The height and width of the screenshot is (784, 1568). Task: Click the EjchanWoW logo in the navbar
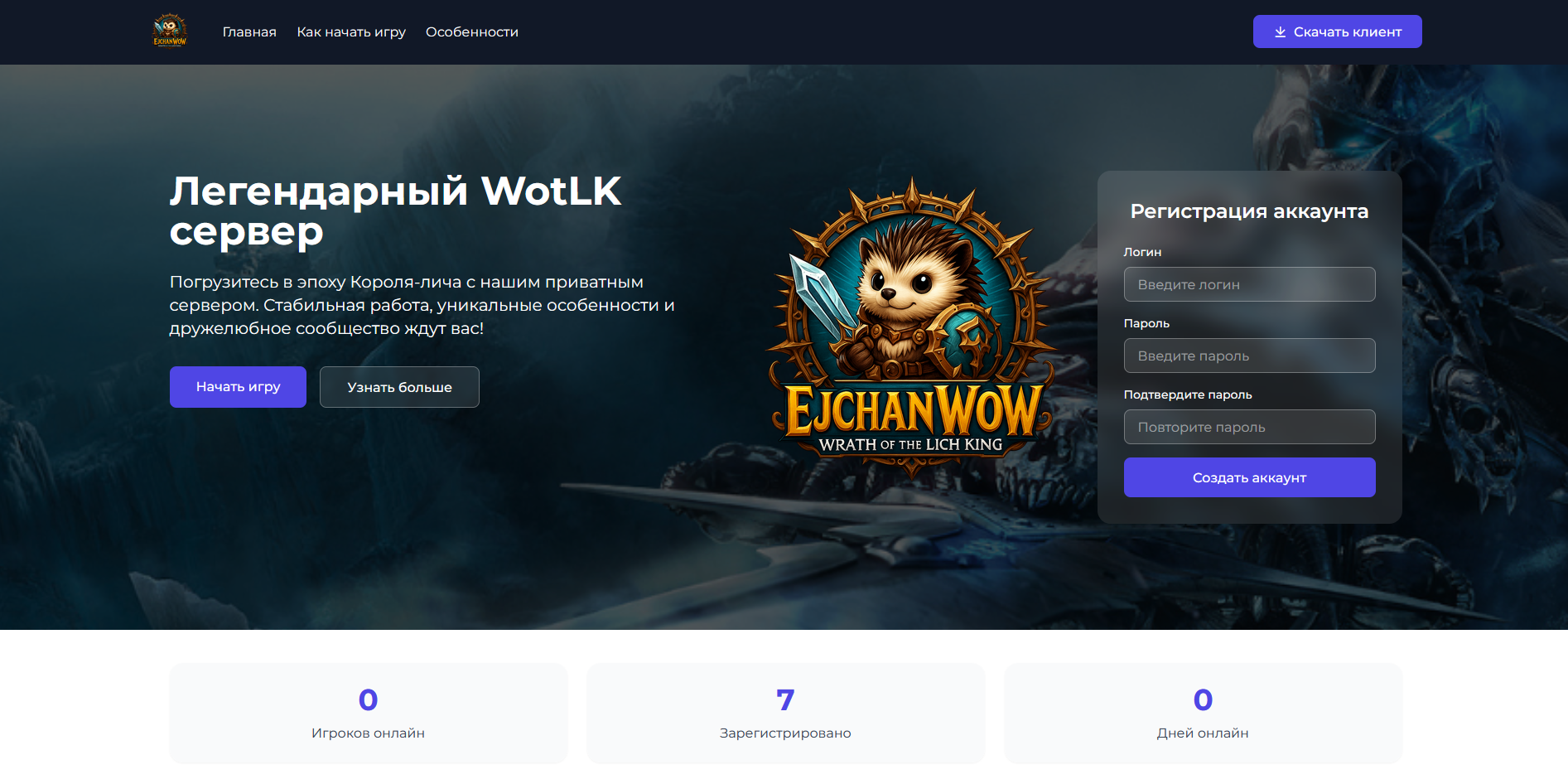coord(170,31)
